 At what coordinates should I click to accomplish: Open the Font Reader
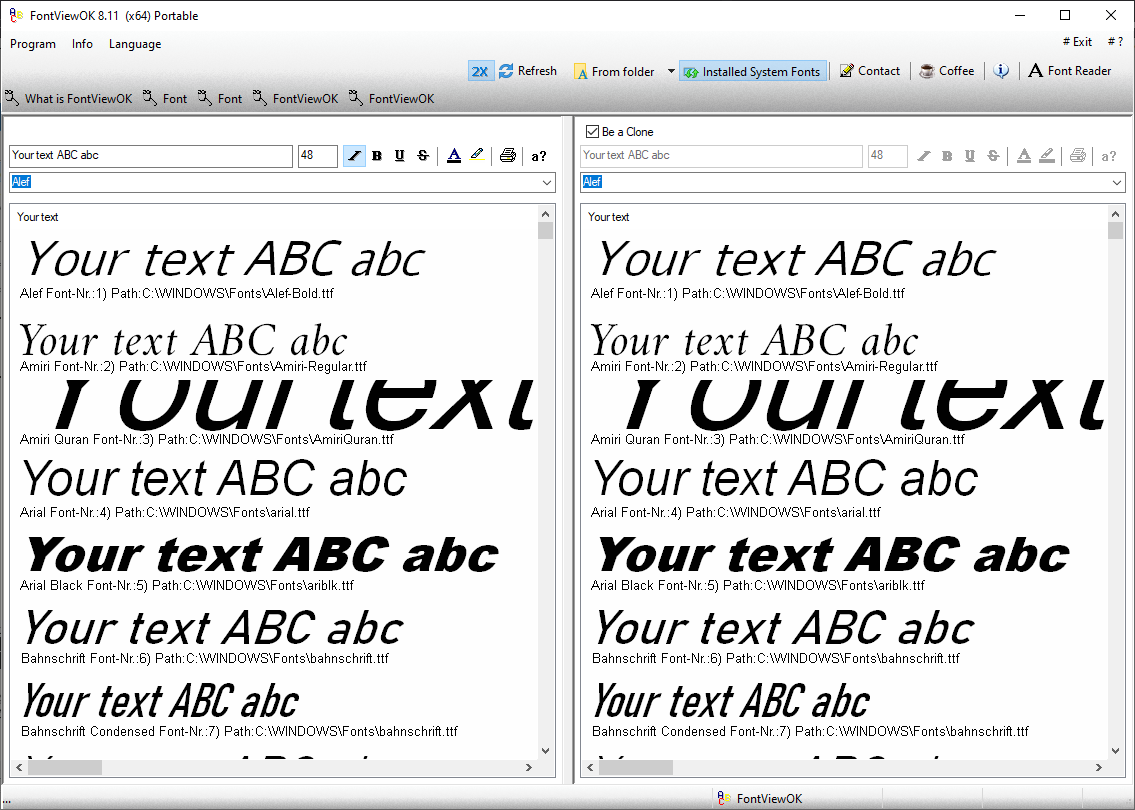(1070, 71)
